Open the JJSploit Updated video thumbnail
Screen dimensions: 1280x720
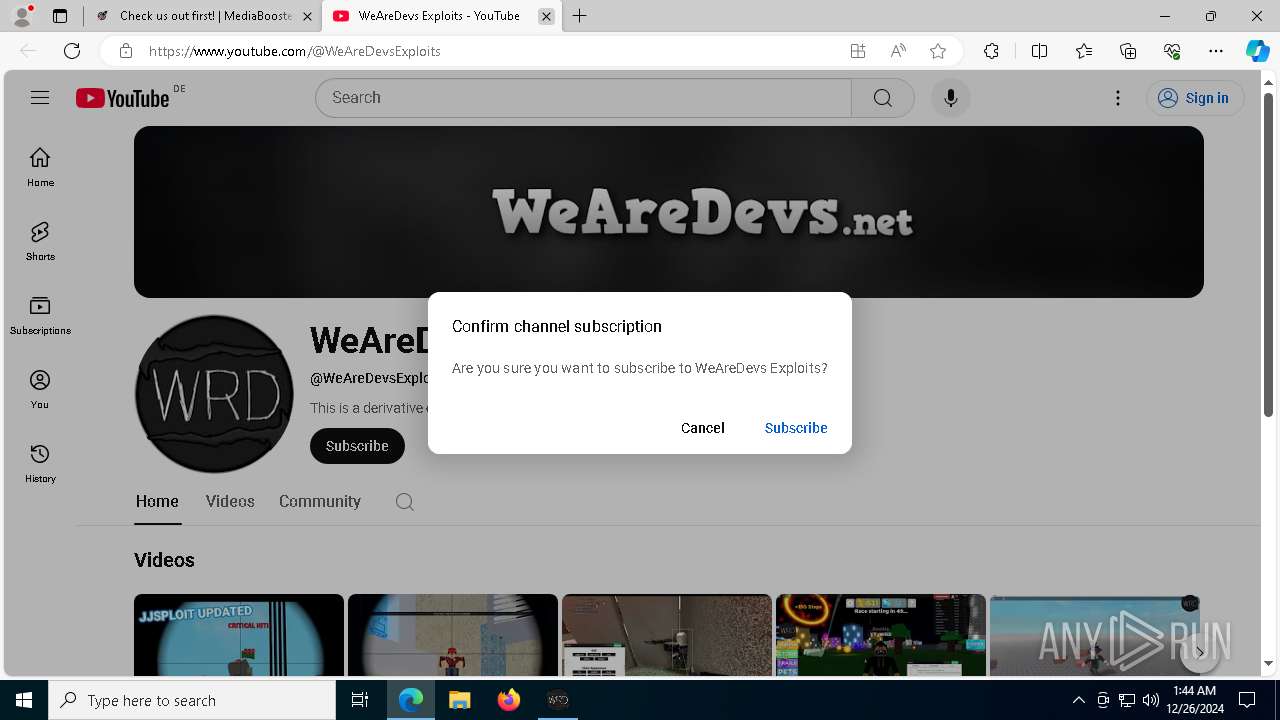(x=239, y=635)
